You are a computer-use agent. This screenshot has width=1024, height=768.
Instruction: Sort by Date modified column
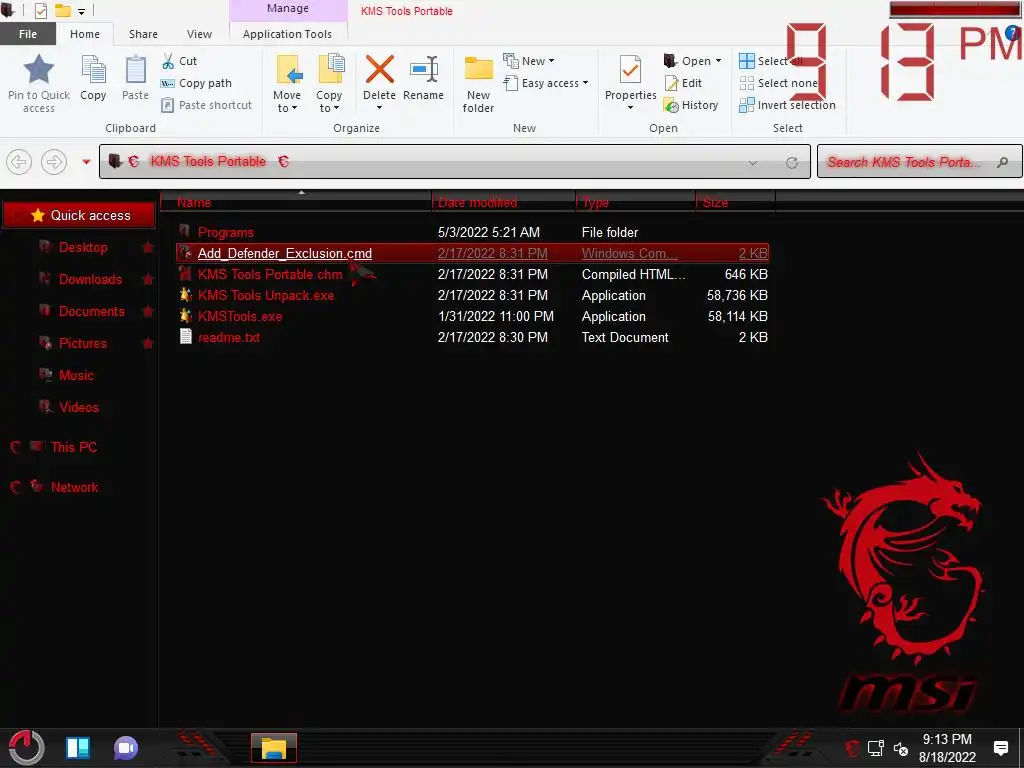[x=503, y=202]
